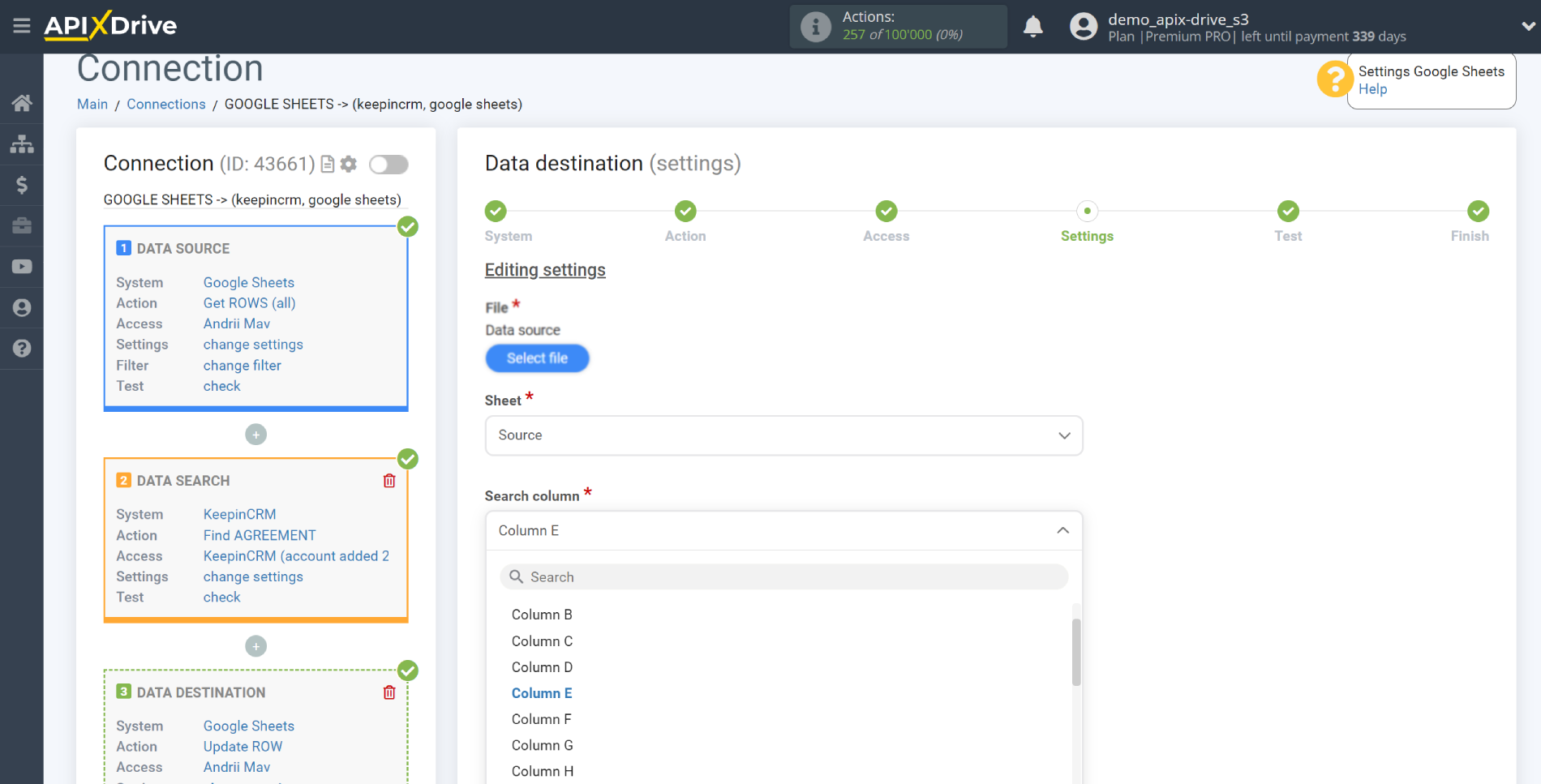Open the hamburger menu icon
Image resolution: width=1541 pixels, height=784 pixels.
click(x=22, y=26)
